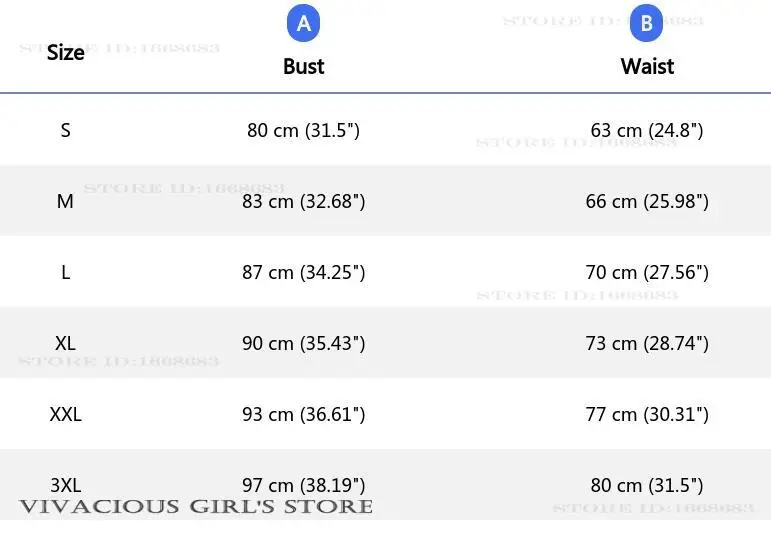This screenshot has height=534, width=771.
Task: Click waist value 77 cm (30.31")
Action: 647,414
